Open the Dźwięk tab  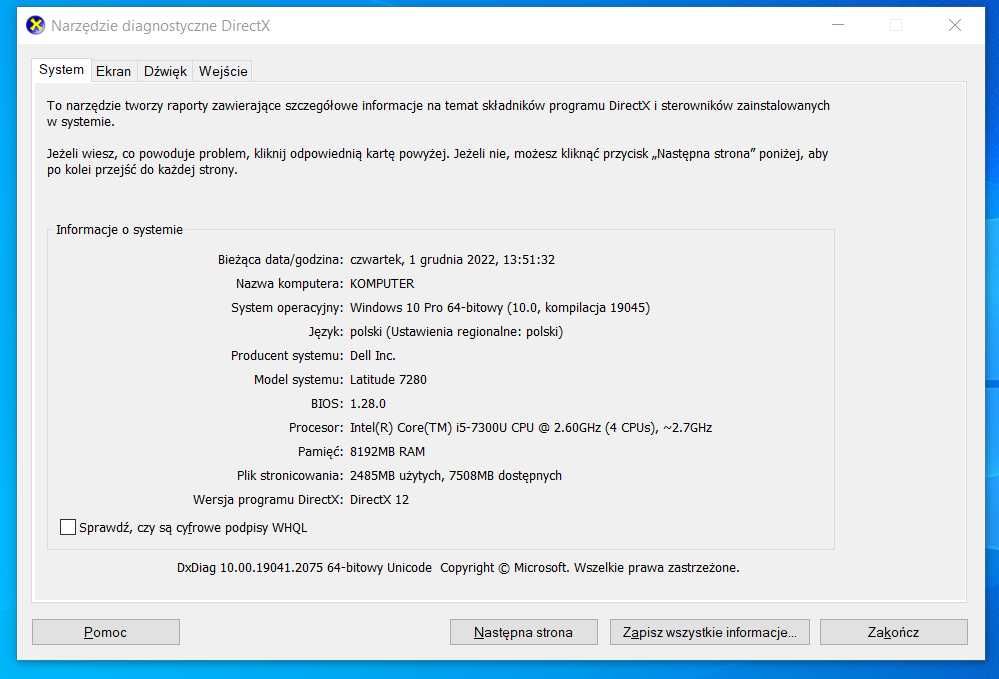coord(165,71)
